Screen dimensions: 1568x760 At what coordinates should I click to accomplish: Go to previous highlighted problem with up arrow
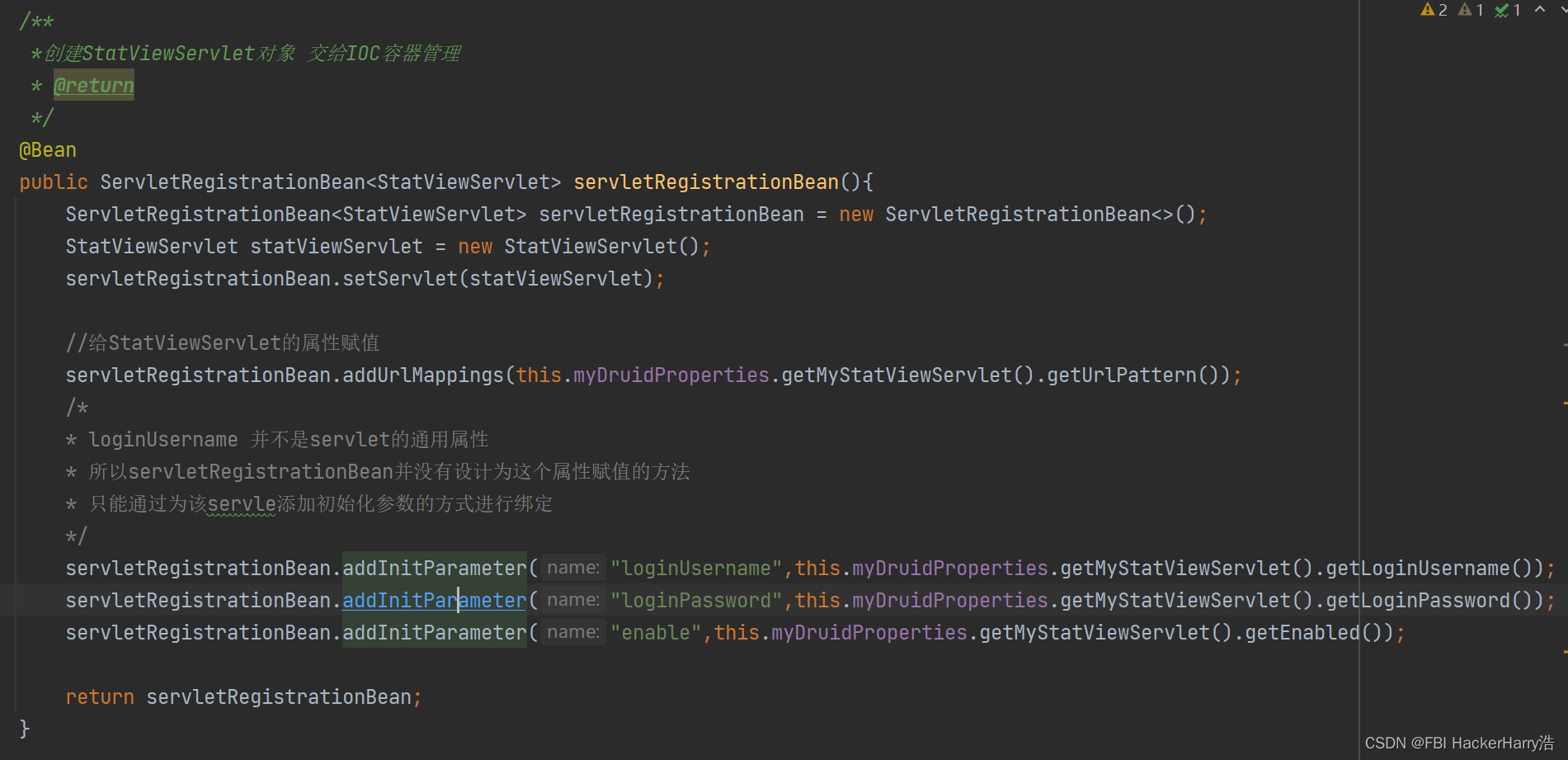[x=1539, y=10]
